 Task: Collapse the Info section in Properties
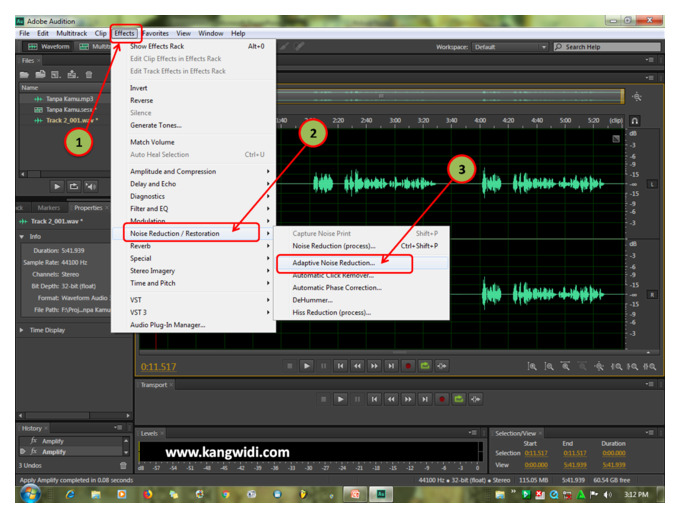pyautogui.click(x=22, y=237)
